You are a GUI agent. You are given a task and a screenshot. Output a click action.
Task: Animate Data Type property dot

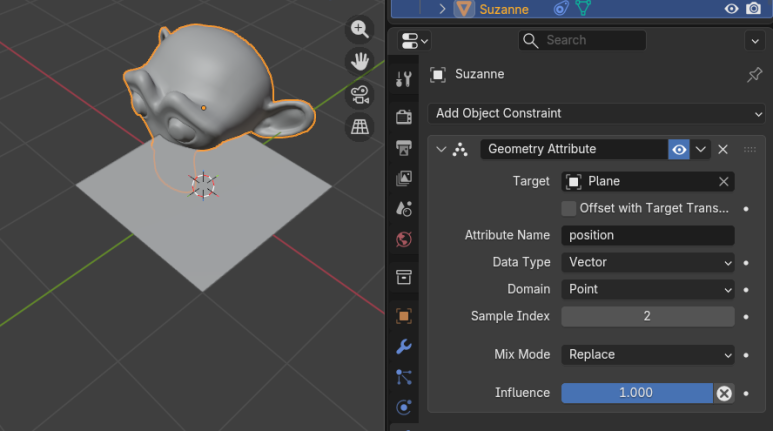[x=746, y=263]
